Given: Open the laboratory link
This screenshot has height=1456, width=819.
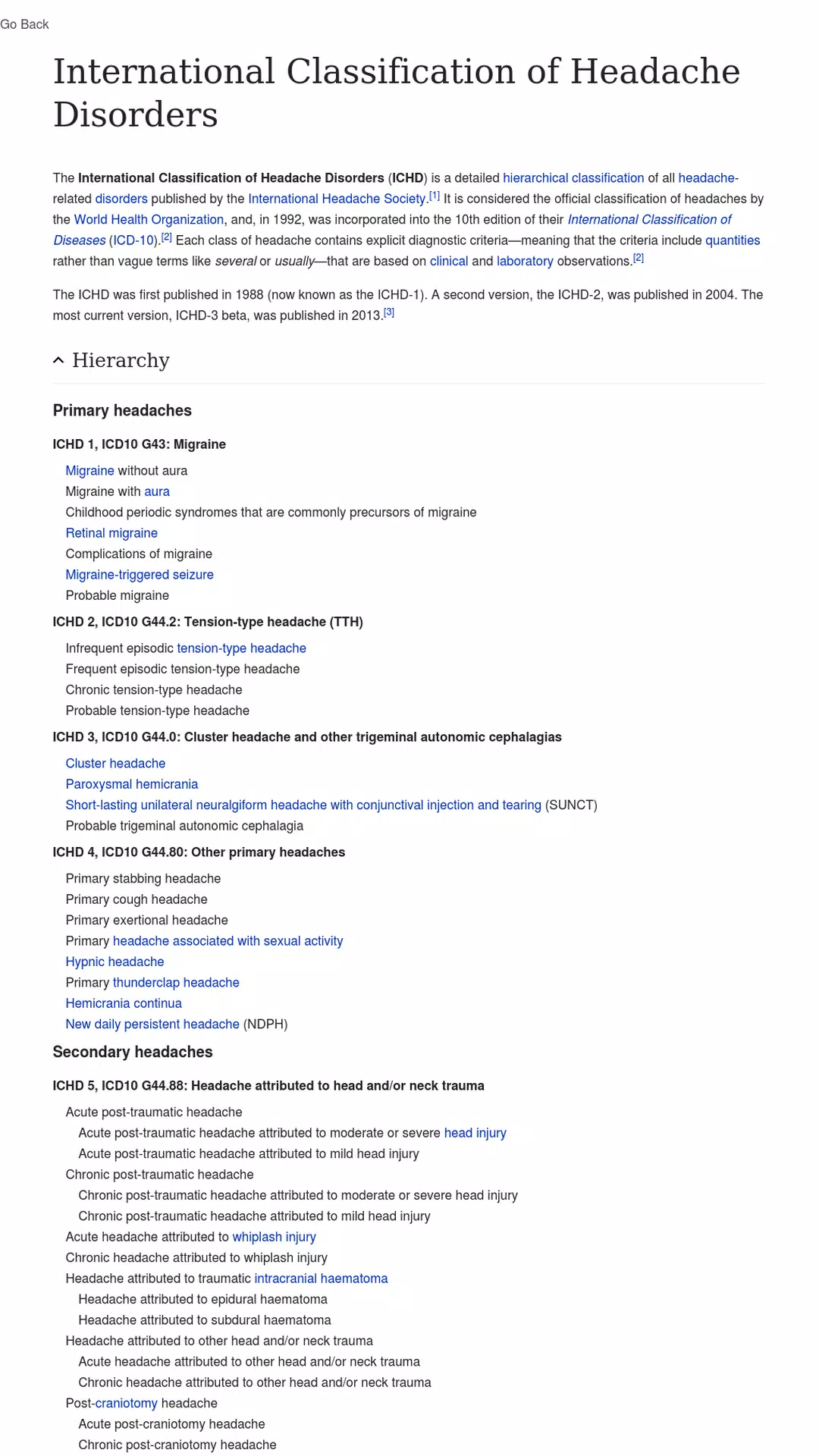Looking at the screenshot, I should pos(525,261).
